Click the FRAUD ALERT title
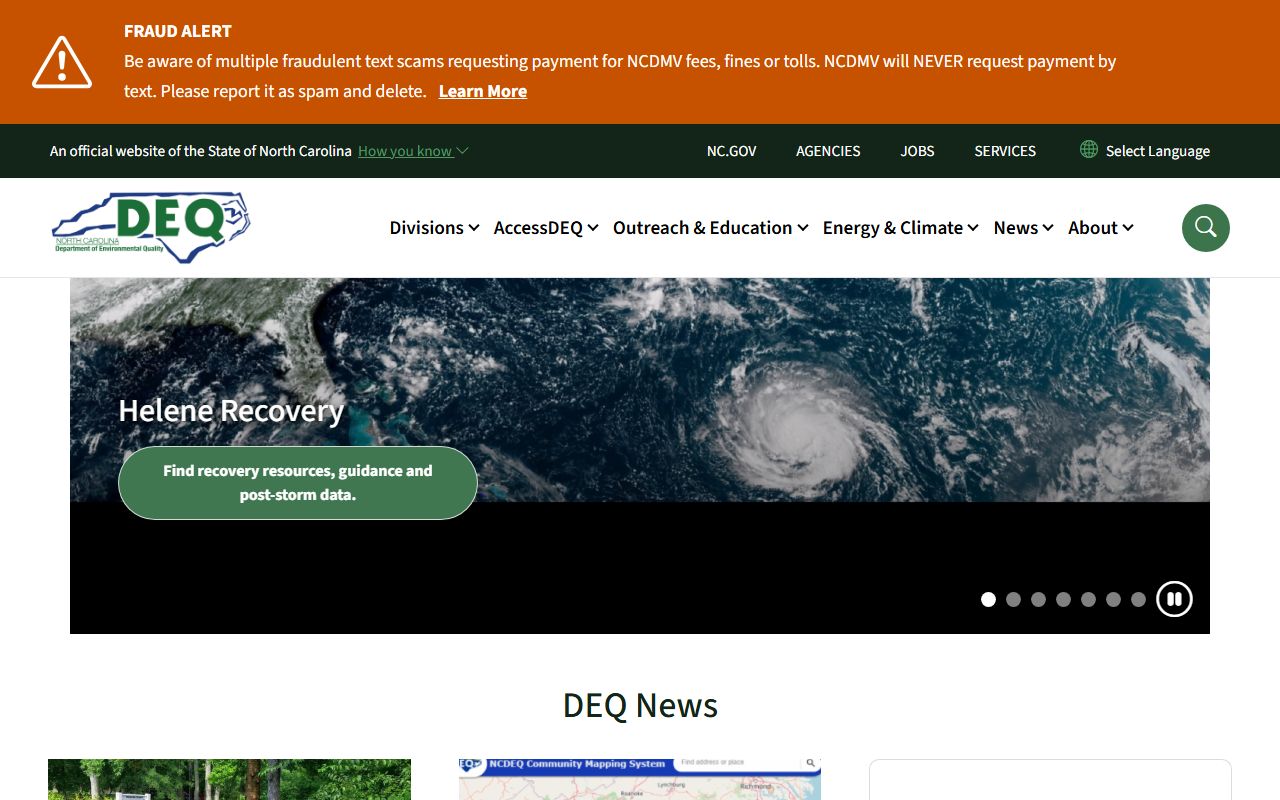1280x800 pixels. point(178,31)
